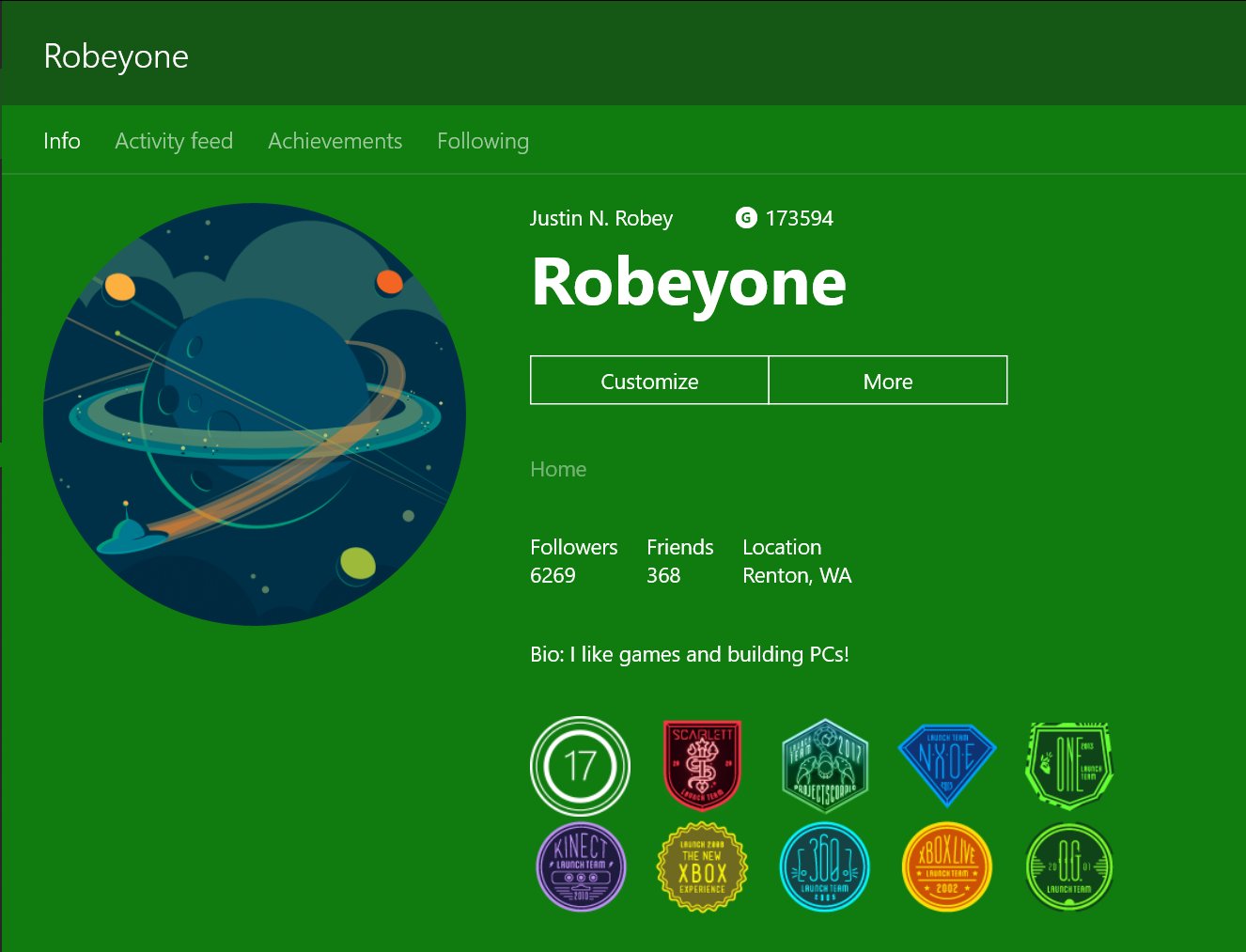Click the Robeyone page title header
1246x952 pixels.
[x=117, y=56]
